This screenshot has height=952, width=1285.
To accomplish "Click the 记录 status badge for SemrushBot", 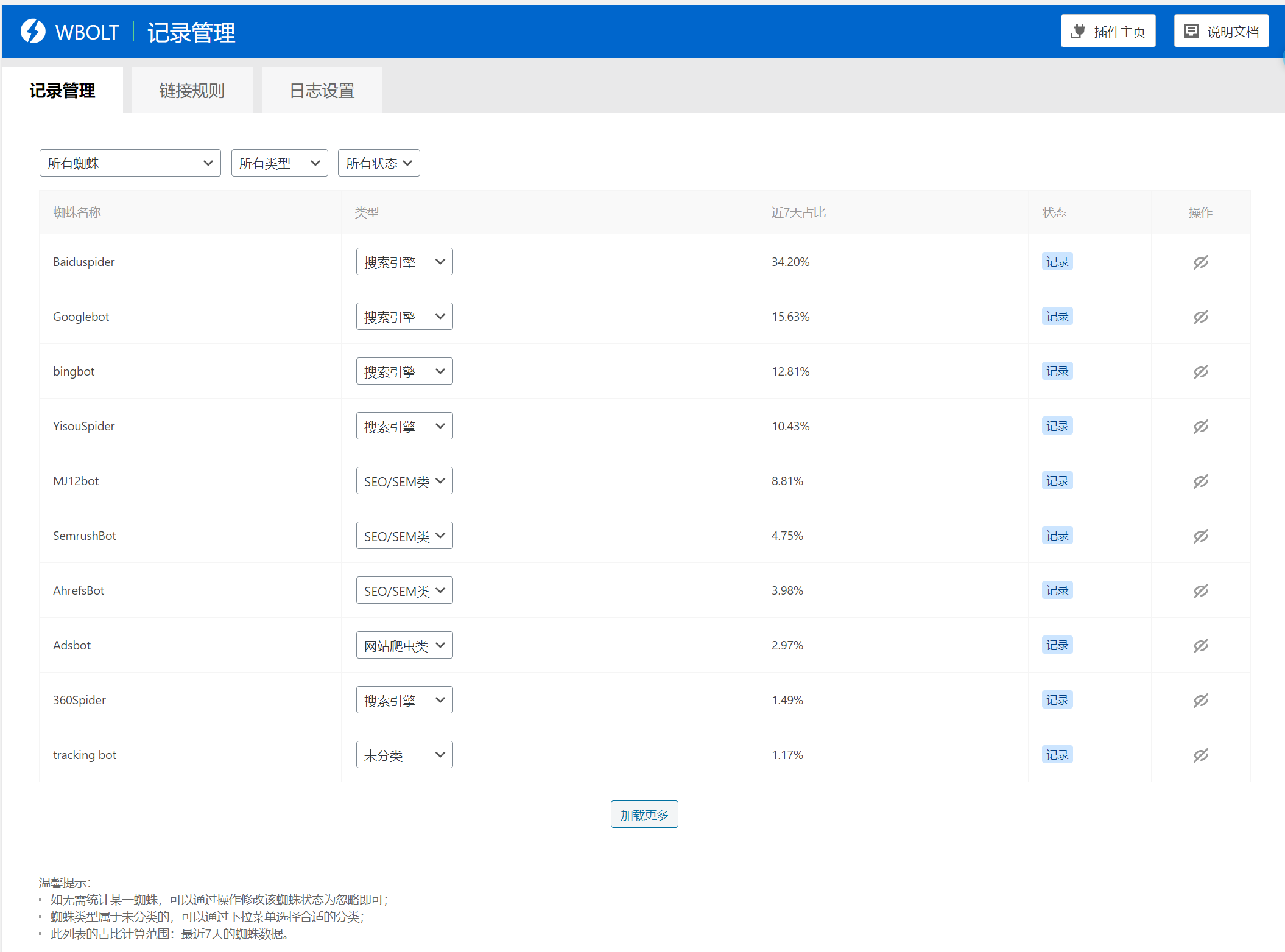I will (1057, 536).
